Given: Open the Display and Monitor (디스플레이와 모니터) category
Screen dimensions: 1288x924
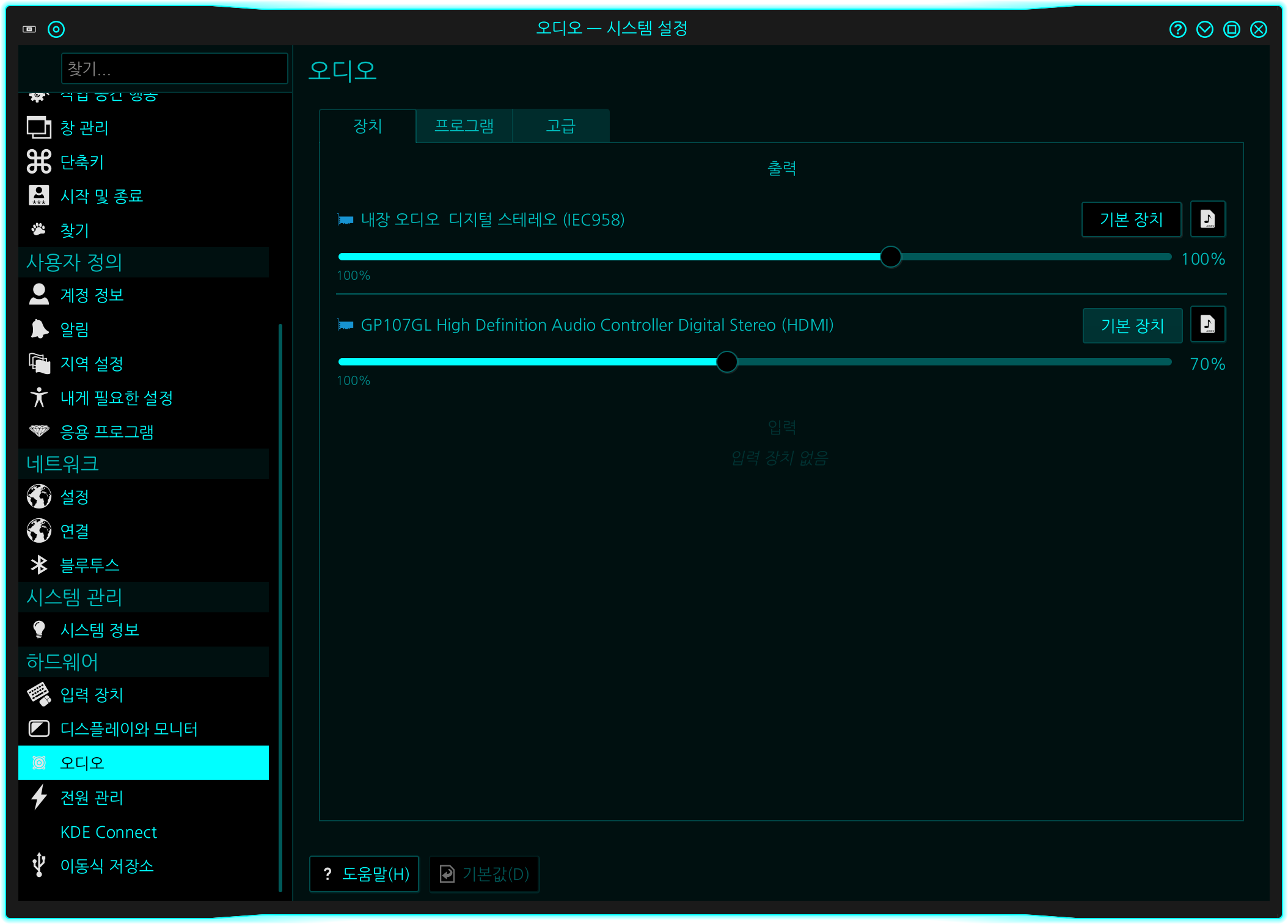Looking at the screenshot, I should tap(128, 728).
